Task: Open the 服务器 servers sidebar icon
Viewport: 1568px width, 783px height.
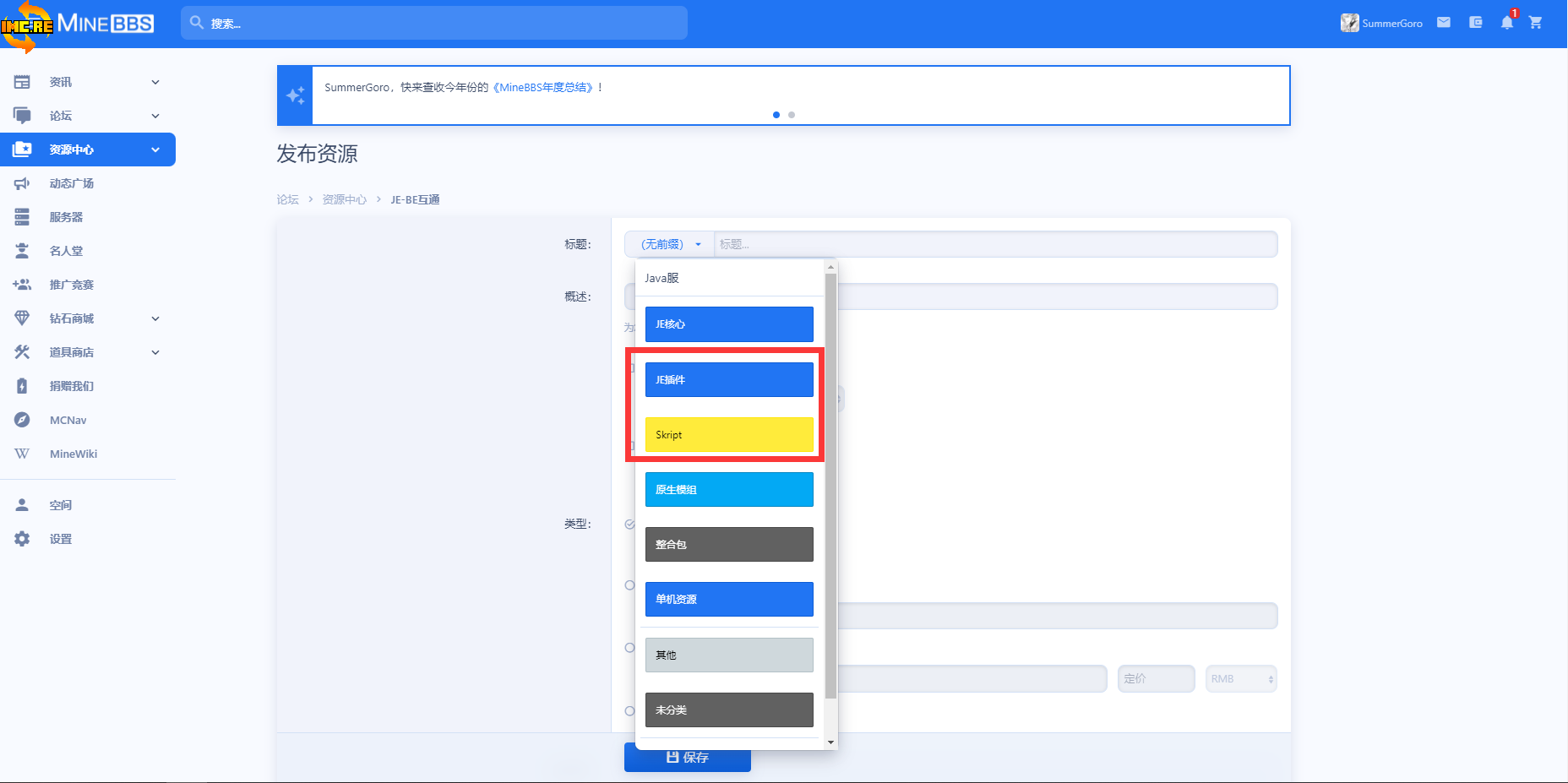Action: point(22,217)
